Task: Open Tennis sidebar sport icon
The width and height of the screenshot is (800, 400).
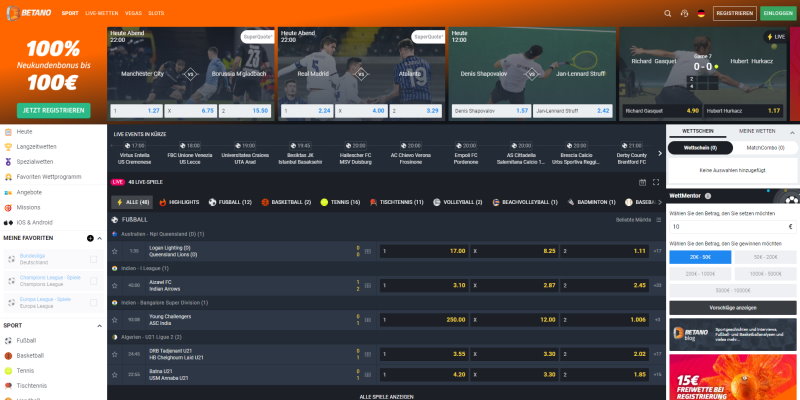Action: pos(8,371)
